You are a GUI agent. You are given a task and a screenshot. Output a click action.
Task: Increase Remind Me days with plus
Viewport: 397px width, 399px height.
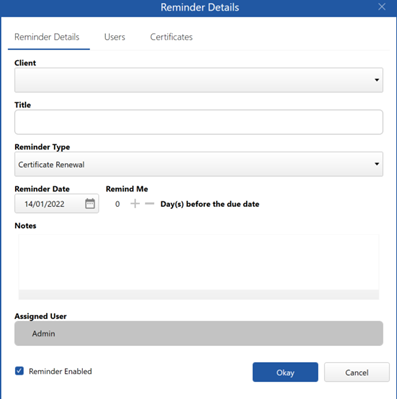(135, 204)
